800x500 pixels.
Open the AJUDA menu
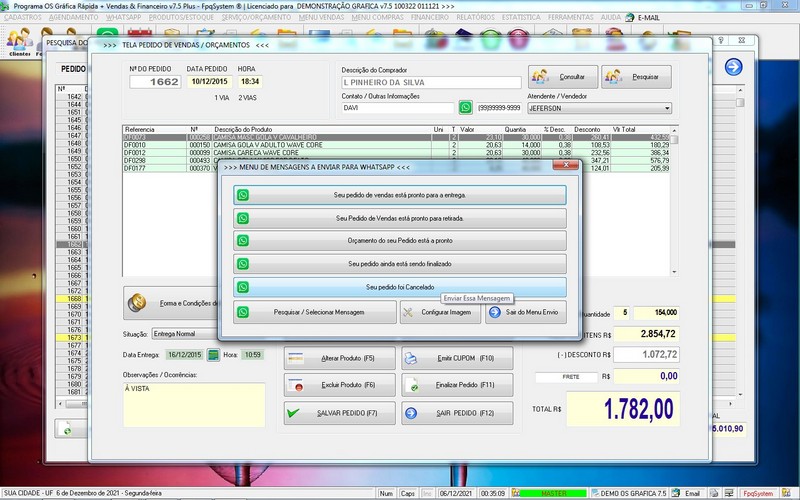[x=611, y=17]
